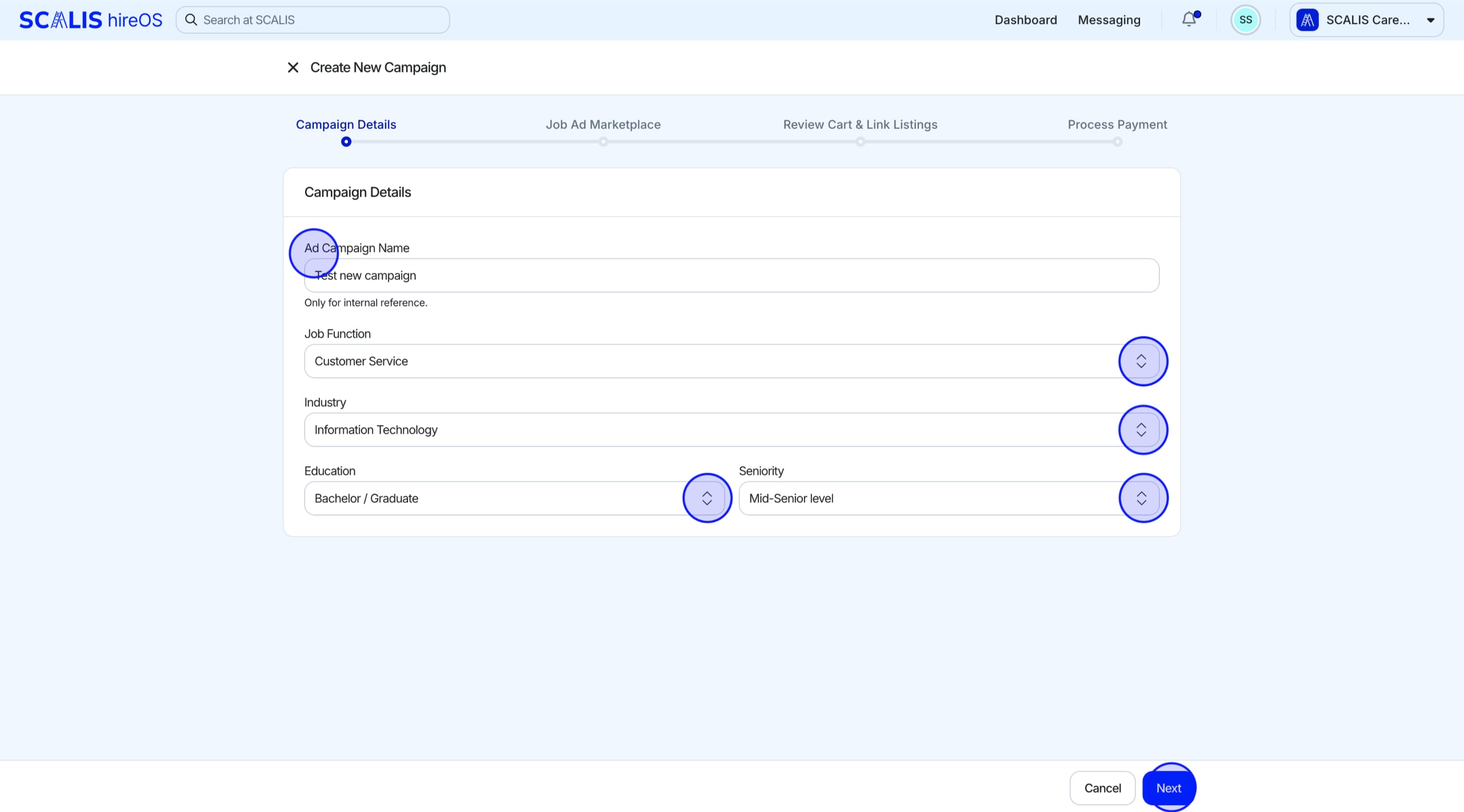Click the Process Payment step marker dot
Screen dimensions: 1464x812
tap(1117, 142)
